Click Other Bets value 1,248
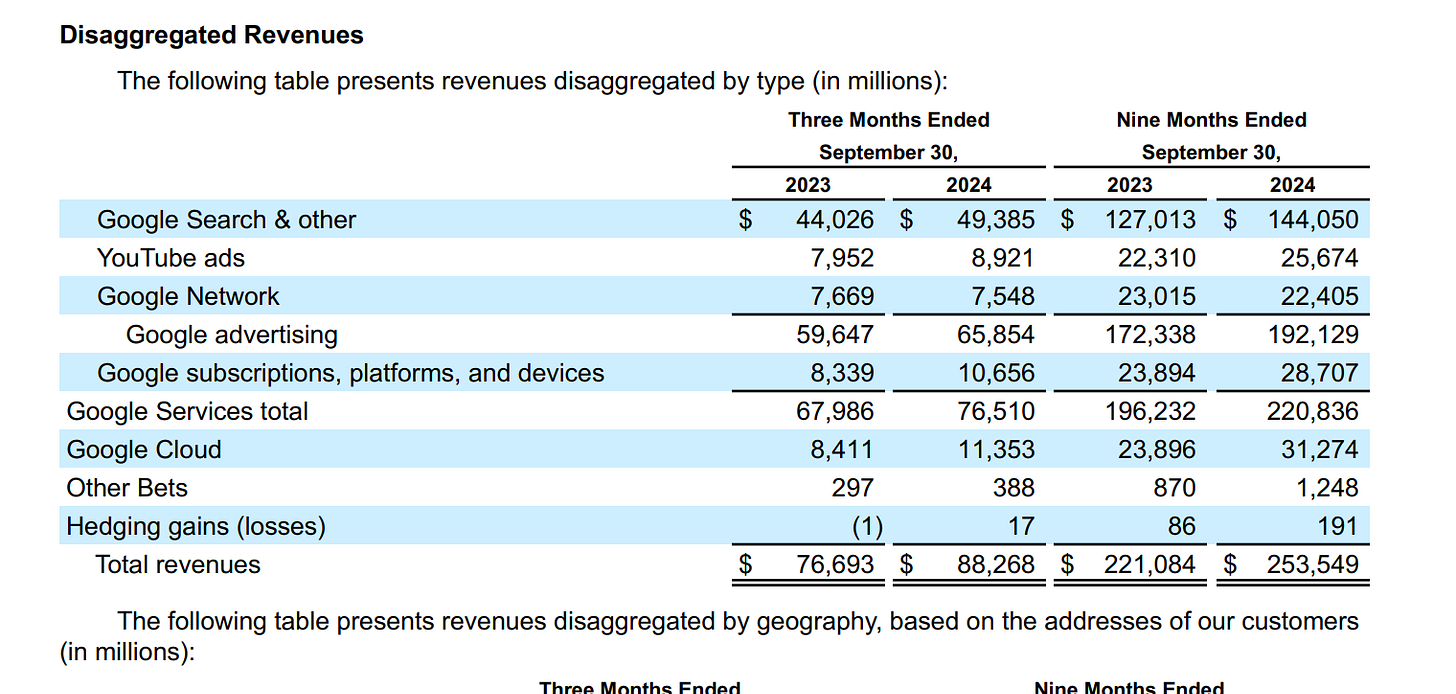The width and height of the screenshot is (1456, 694). pyautogui.click(x=1326, y=488)
